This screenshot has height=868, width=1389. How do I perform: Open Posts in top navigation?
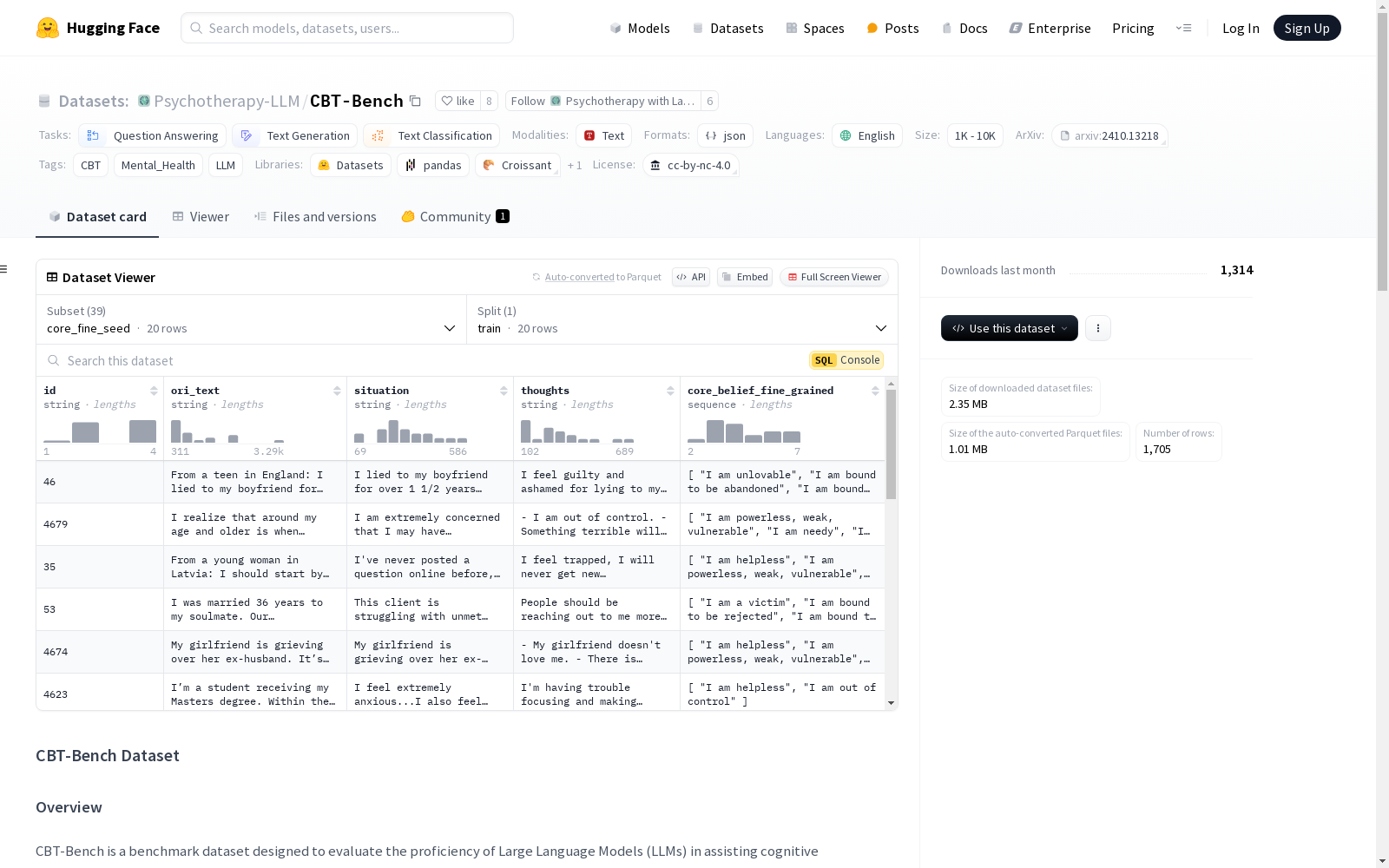(892, 28)
